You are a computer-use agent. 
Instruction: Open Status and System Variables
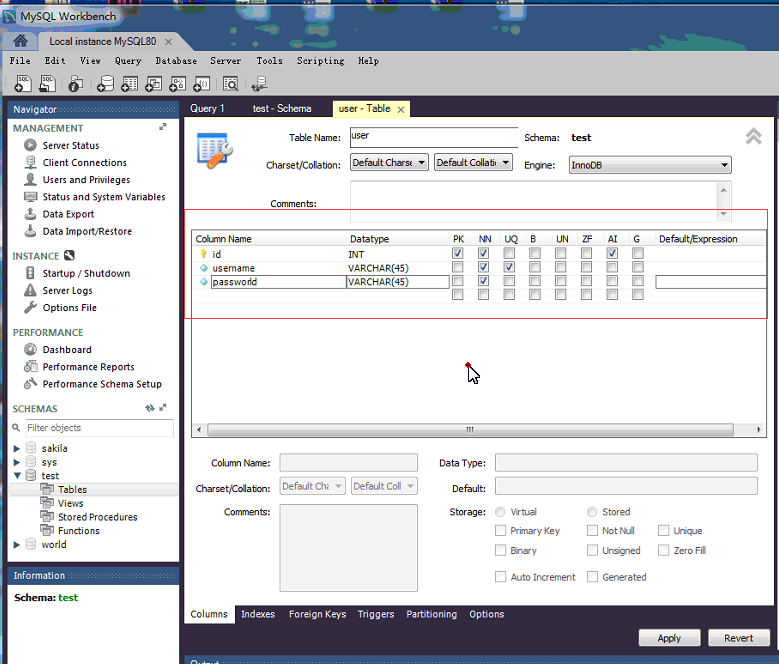click(104, 197)
